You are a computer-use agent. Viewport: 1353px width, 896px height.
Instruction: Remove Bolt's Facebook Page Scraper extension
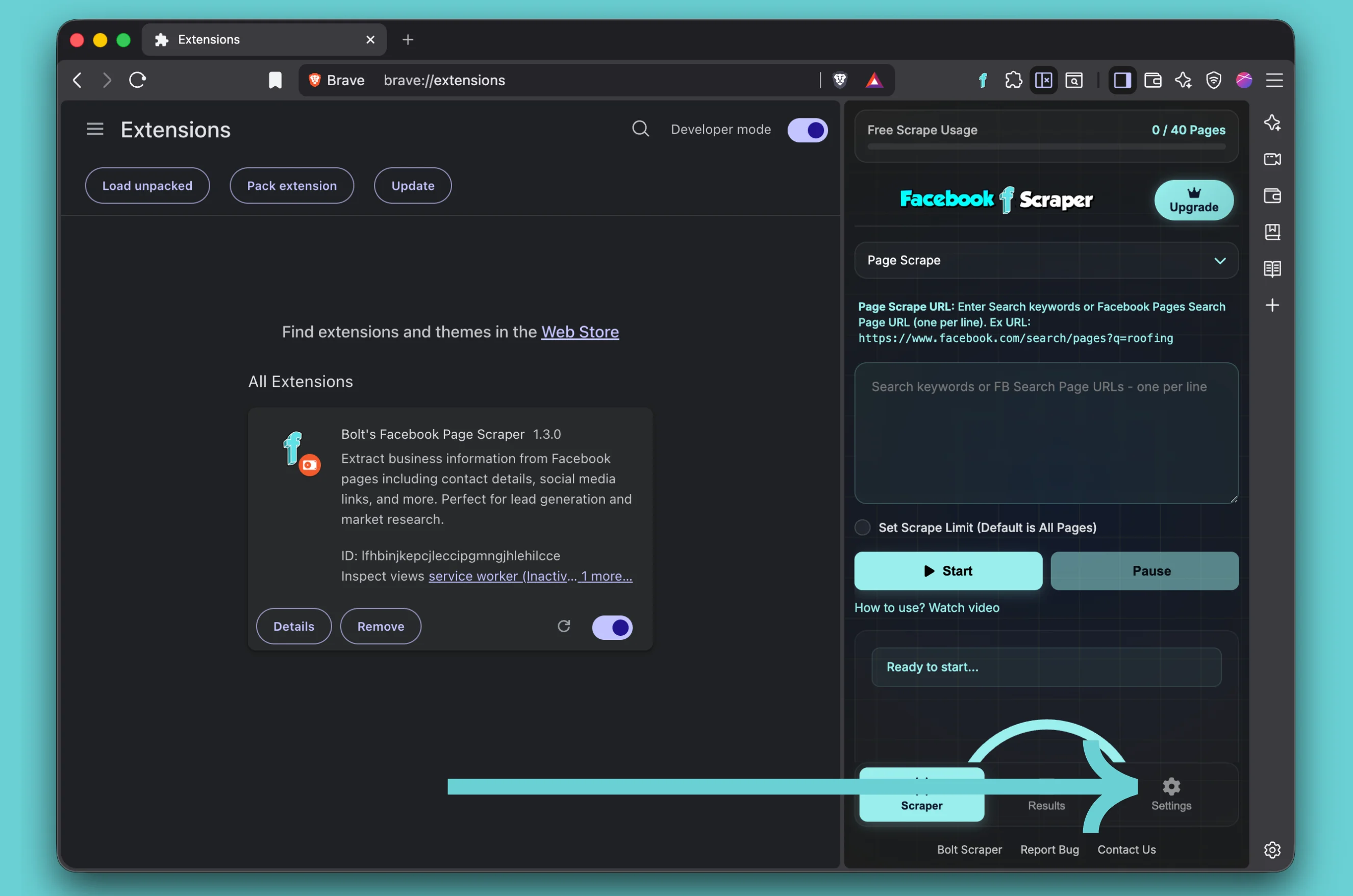pyautogui.click(x=381, y=626)
